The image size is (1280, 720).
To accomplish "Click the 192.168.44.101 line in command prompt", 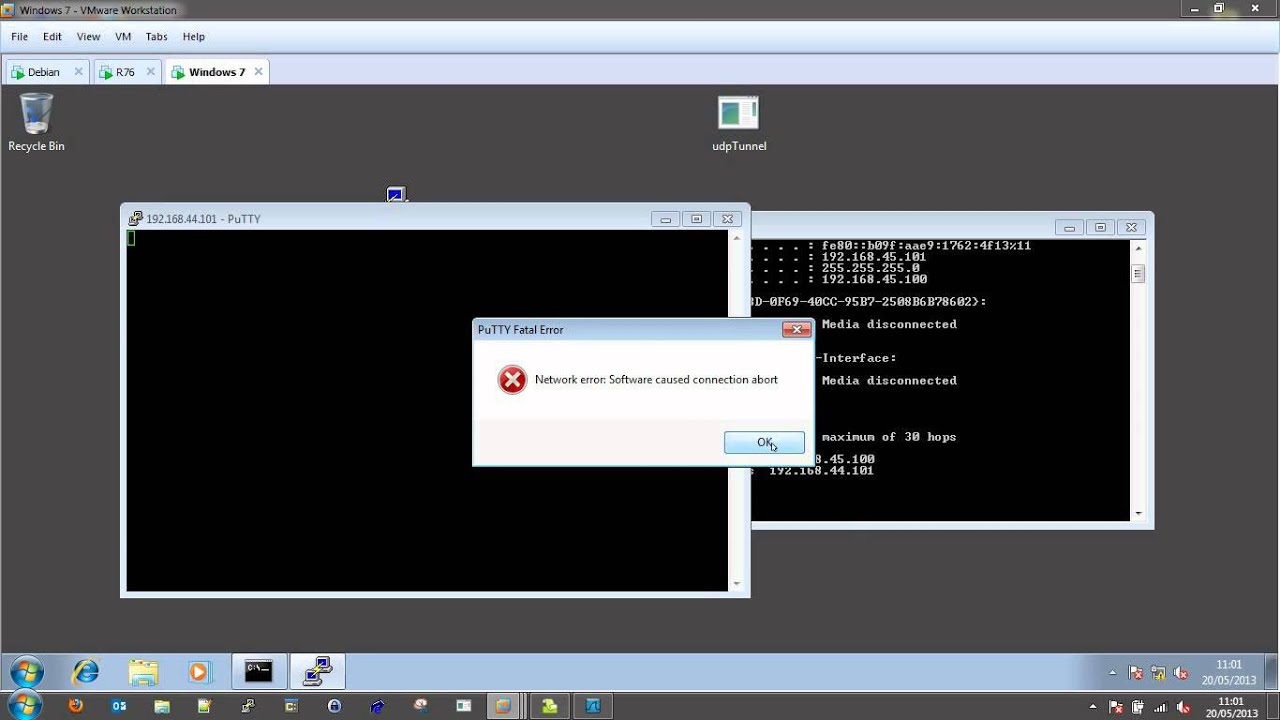I will [x=821, y=471].
